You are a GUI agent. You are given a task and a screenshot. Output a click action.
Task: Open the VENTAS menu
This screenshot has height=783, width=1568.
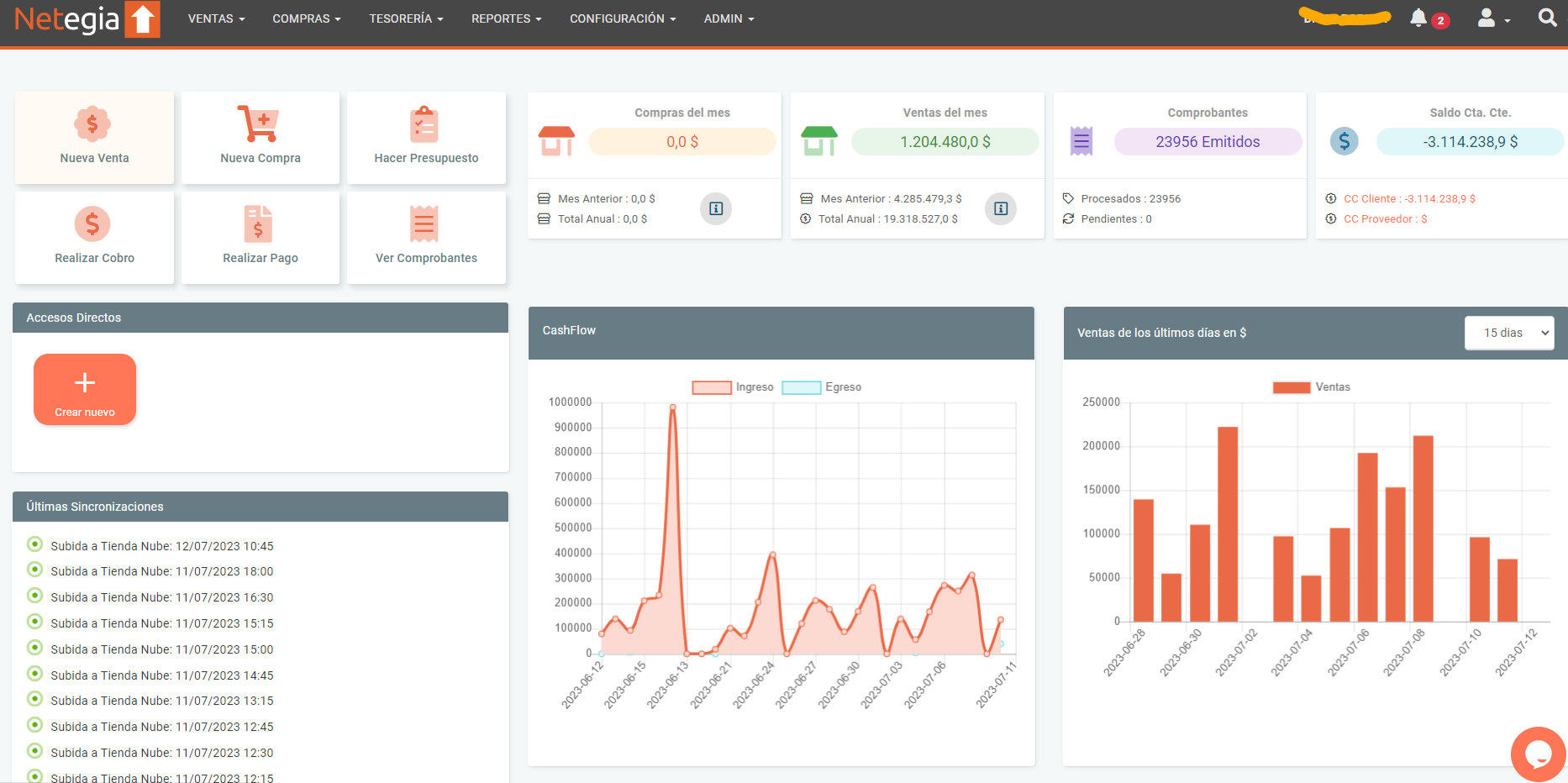pyautogui.click(x=216, y=18)
